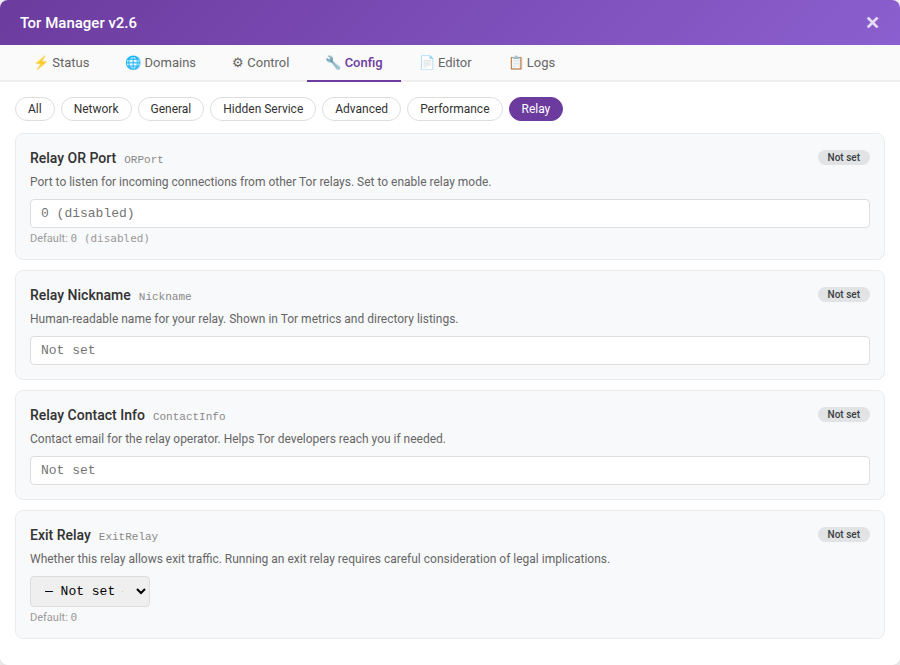Click the wrench Config icon
Viewport: 900px width, 665px height.
coord(333,63)
